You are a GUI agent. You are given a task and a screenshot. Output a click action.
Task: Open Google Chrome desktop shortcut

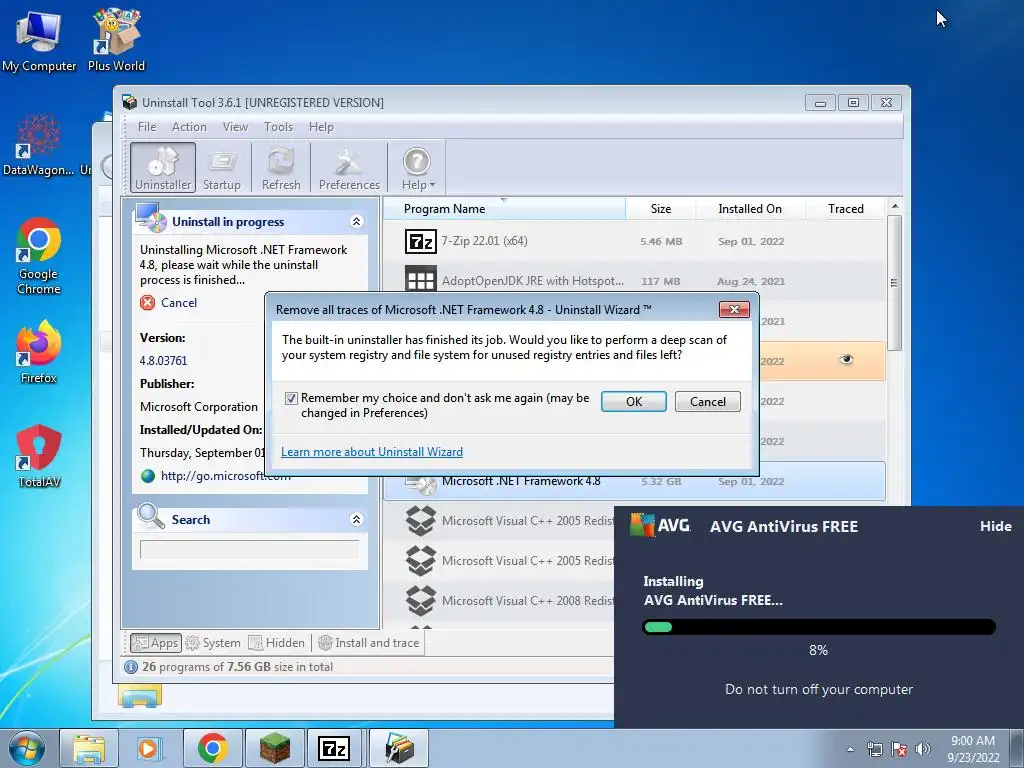point(39,256)
